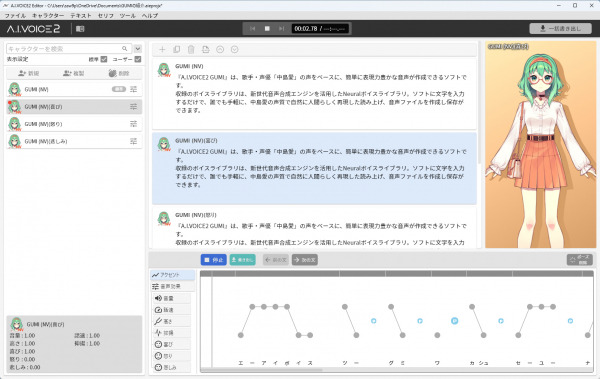Click the stop square in top transport
The height and width of the screenshot is (379, 600).
[267, 29]
